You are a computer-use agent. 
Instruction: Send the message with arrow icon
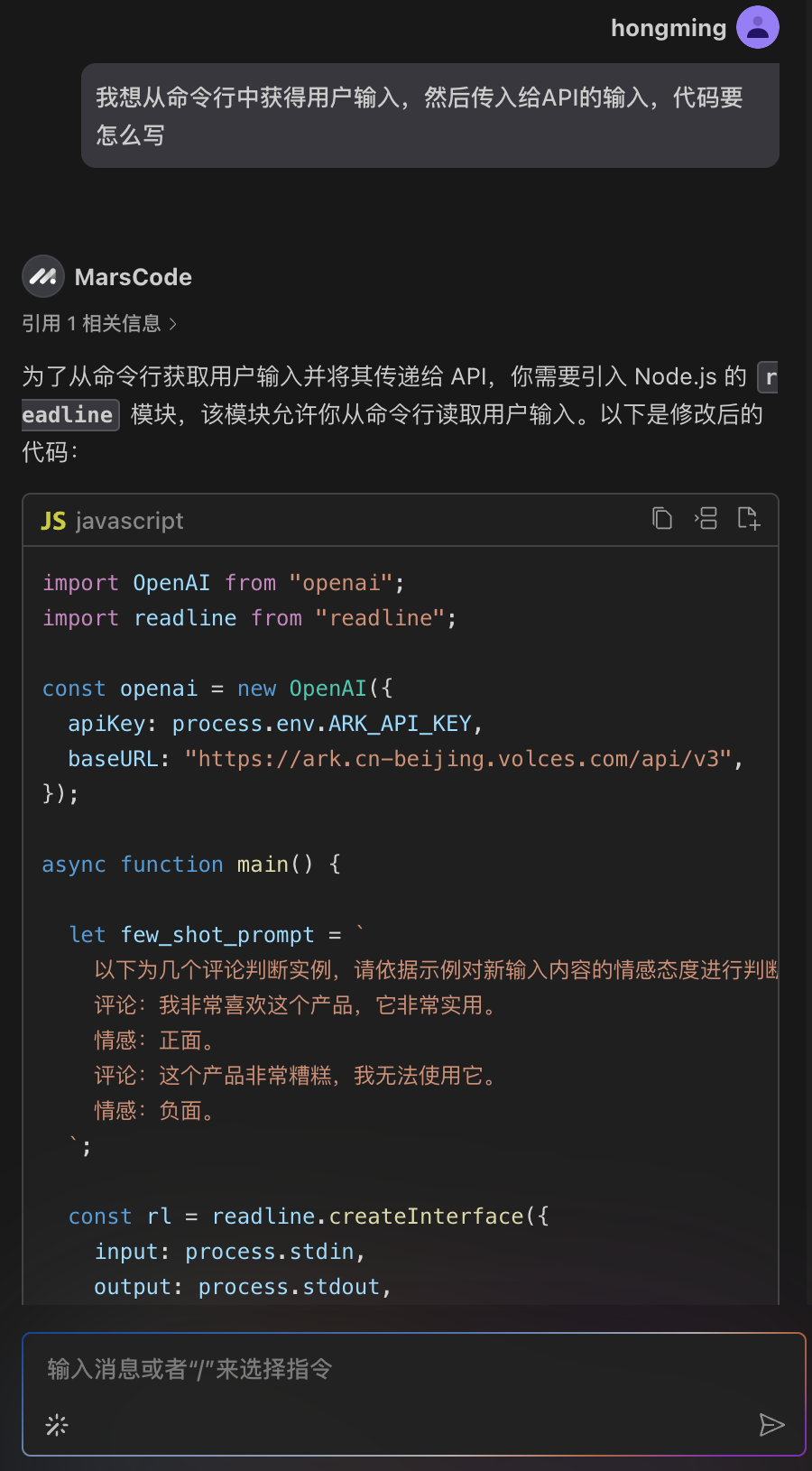click(771, 1425)
